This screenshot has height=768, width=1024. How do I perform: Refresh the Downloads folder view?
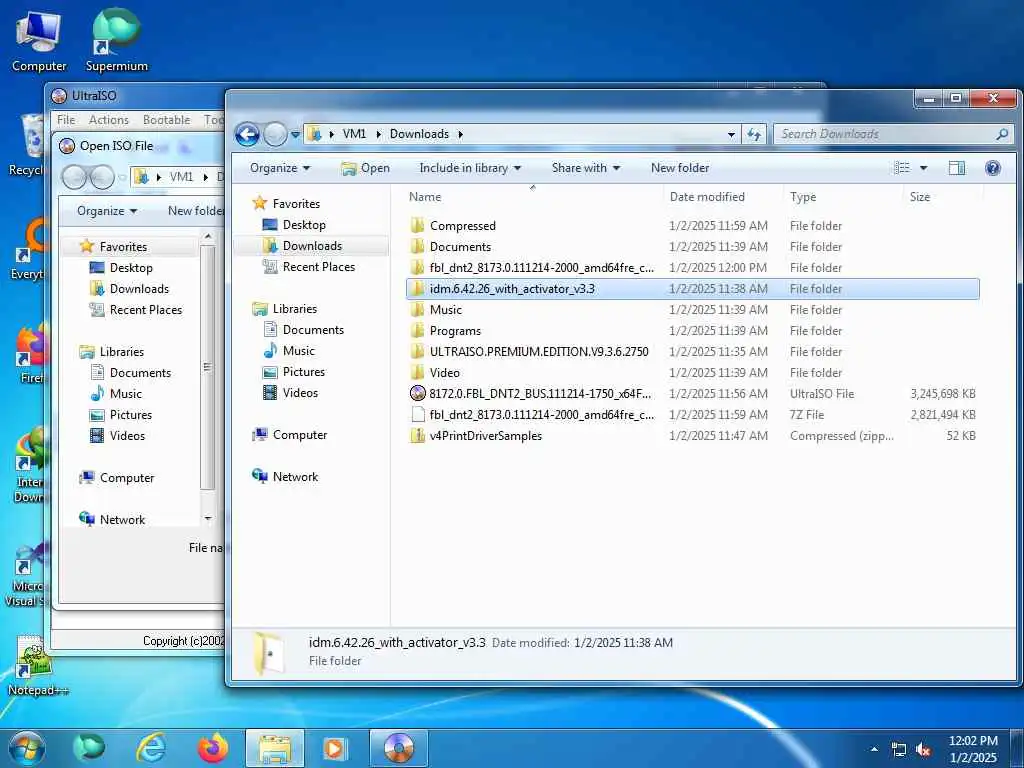tap(754, 134)
